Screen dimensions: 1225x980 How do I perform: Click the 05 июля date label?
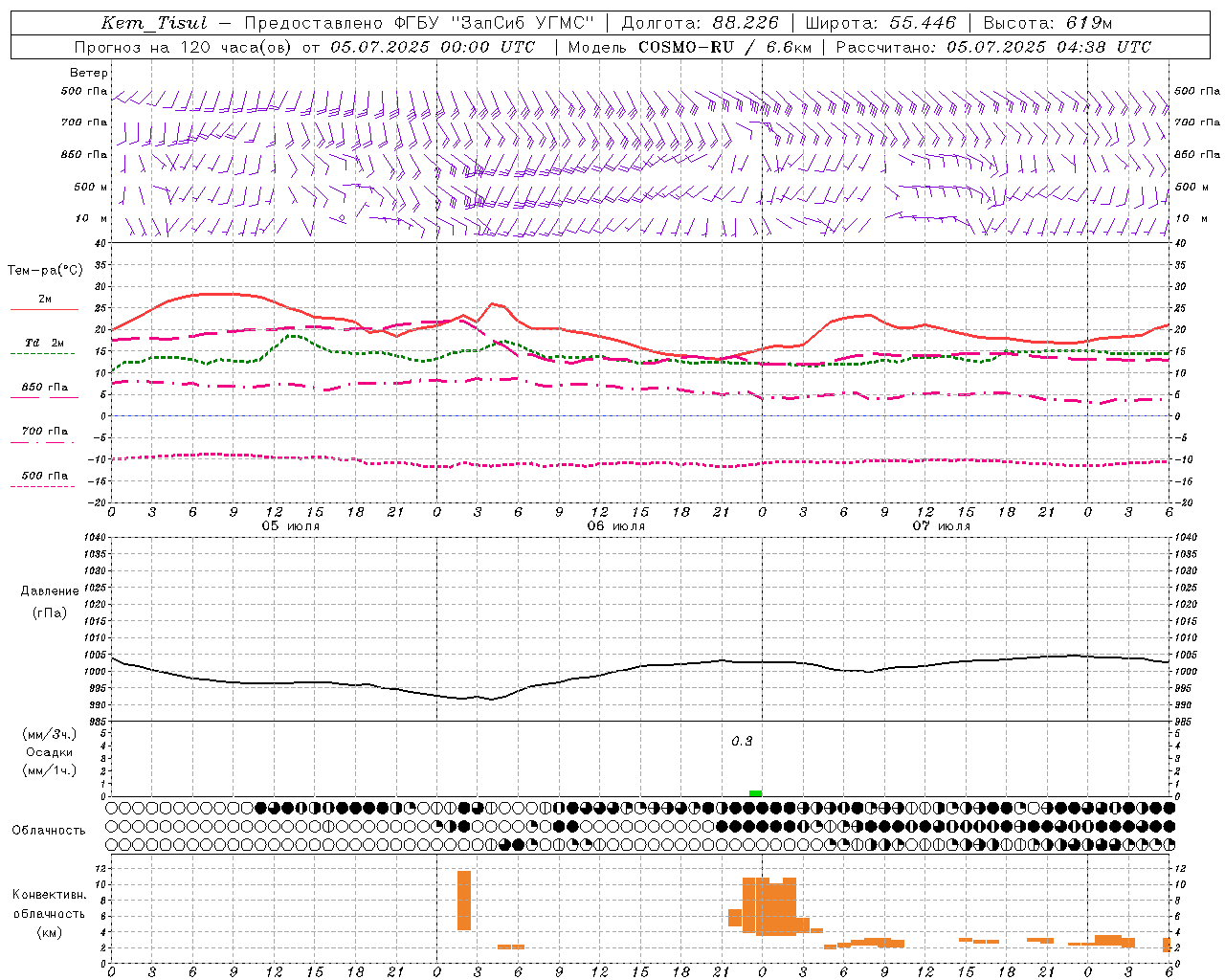(291, 526)
